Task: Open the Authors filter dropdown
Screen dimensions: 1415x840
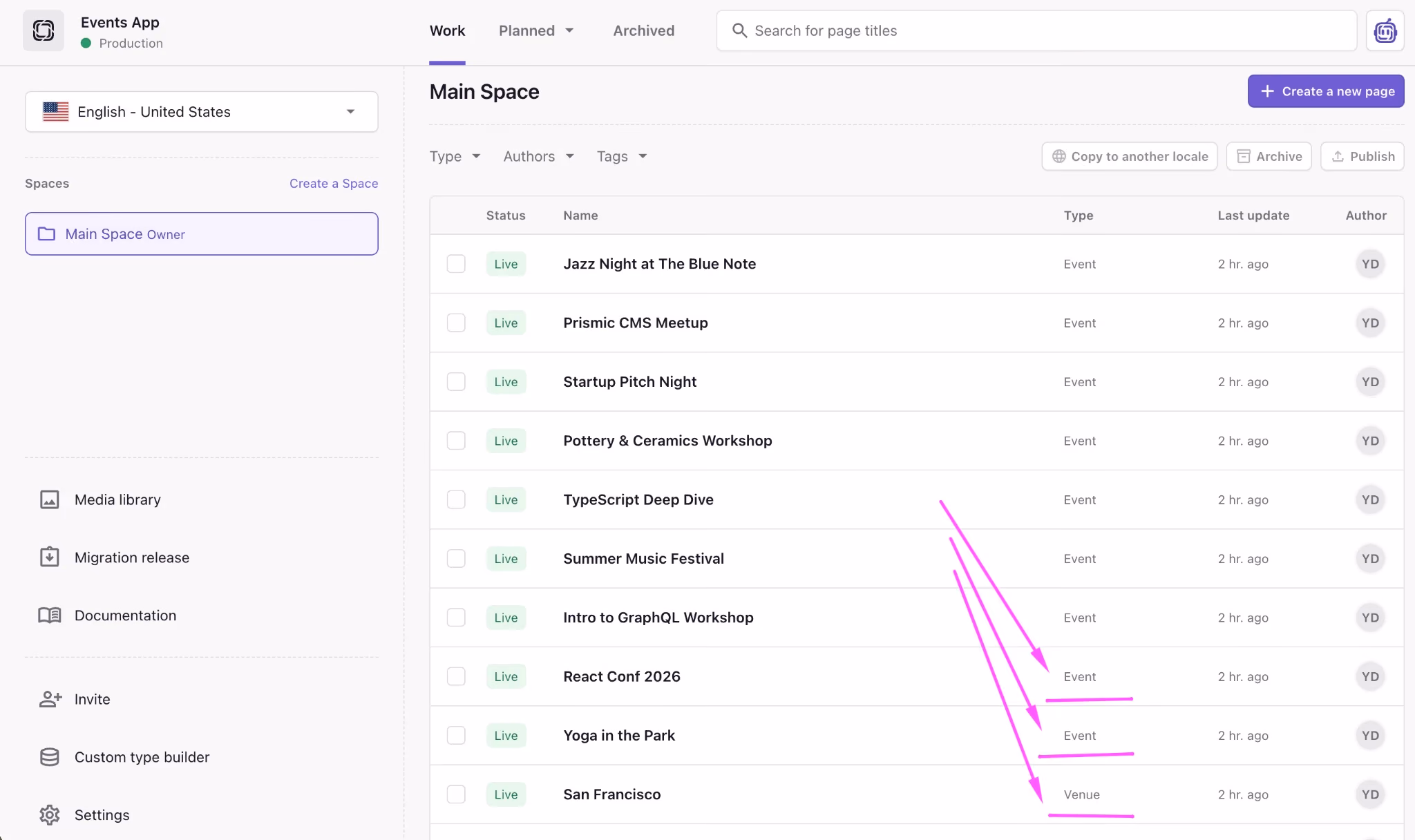Action: click(538, 156)
